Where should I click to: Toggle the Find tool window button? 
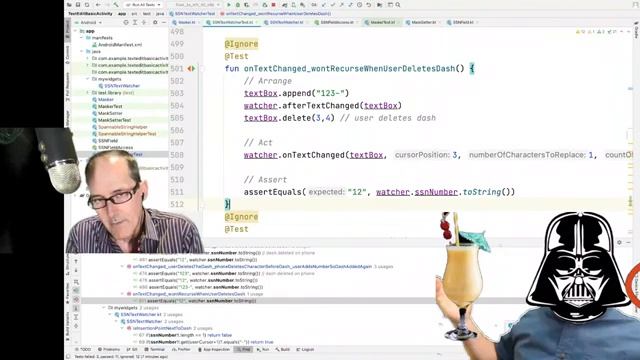coord(244,349)
